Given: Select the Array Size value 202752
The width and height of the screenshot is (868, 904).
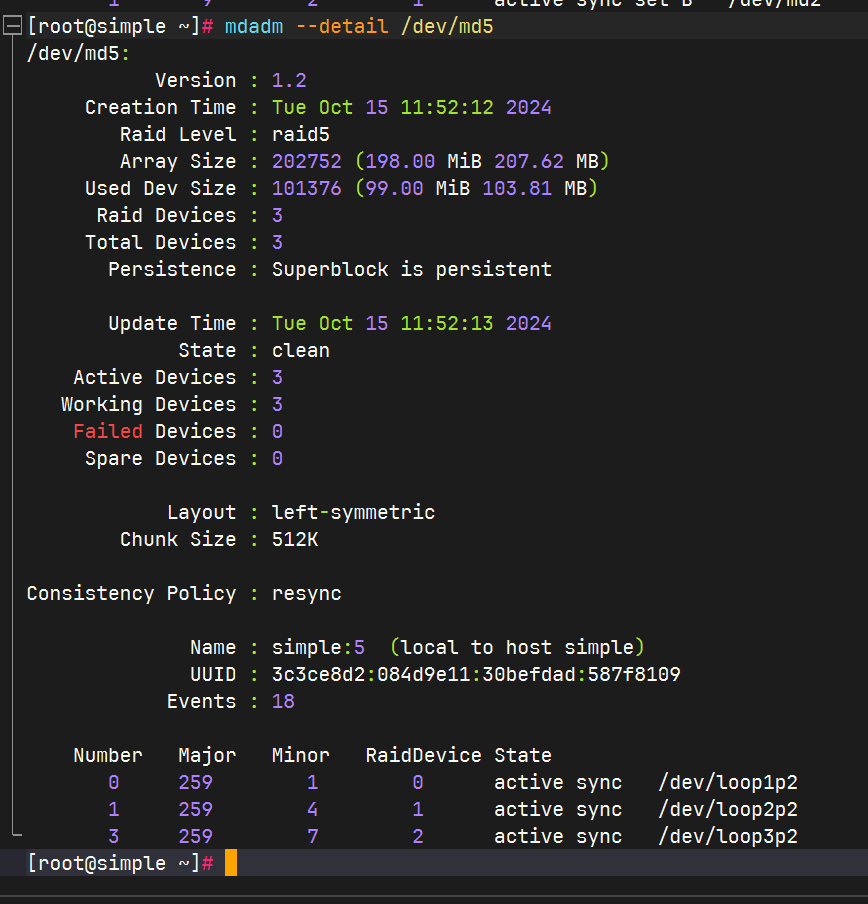Looking at the screenshot, I should (x=306, y=160).
